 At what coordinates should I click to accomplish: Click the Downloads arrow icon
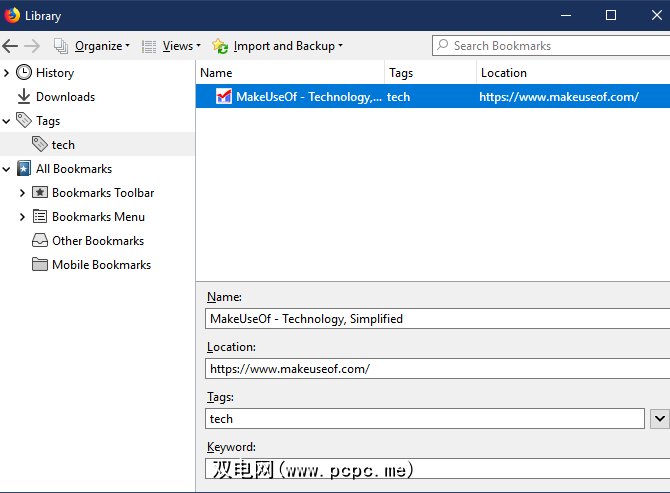24,96
